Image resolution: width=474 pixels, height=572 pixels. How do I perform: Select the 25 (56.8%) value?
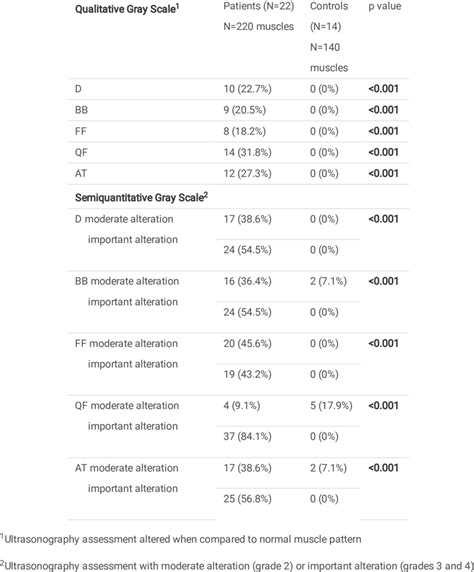pyautogui.click(x=247, y=499)
